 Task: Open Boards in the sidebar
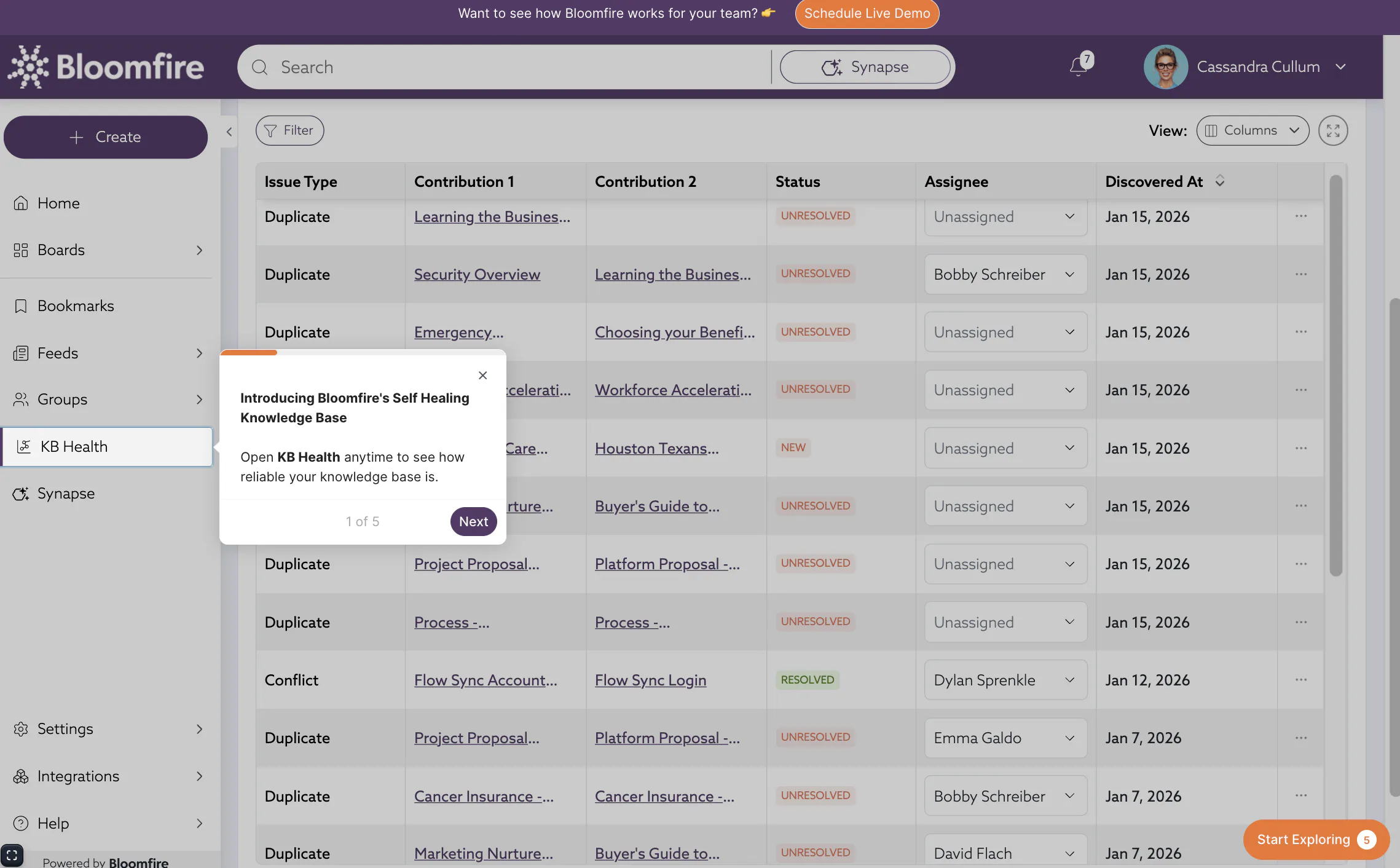pos(61,250)
